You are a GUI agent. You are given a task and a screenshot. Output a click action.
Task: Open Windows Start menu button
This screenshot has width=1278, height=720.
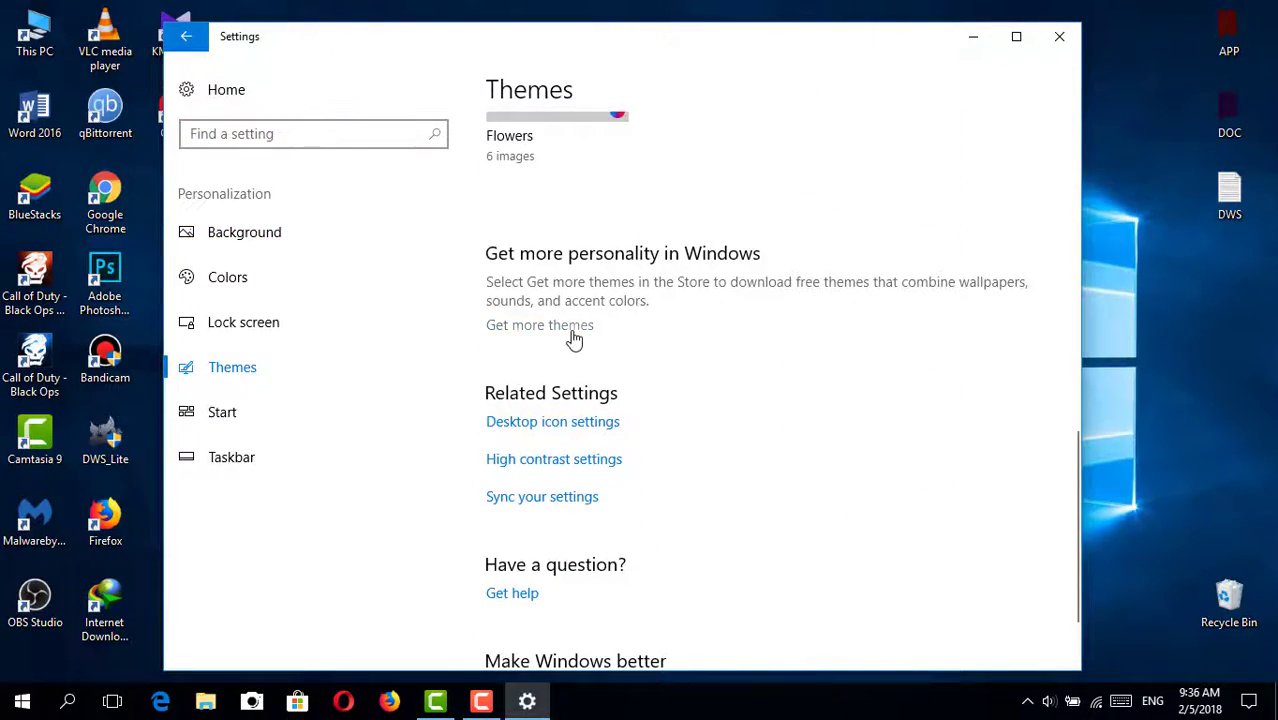coord(22,701)
